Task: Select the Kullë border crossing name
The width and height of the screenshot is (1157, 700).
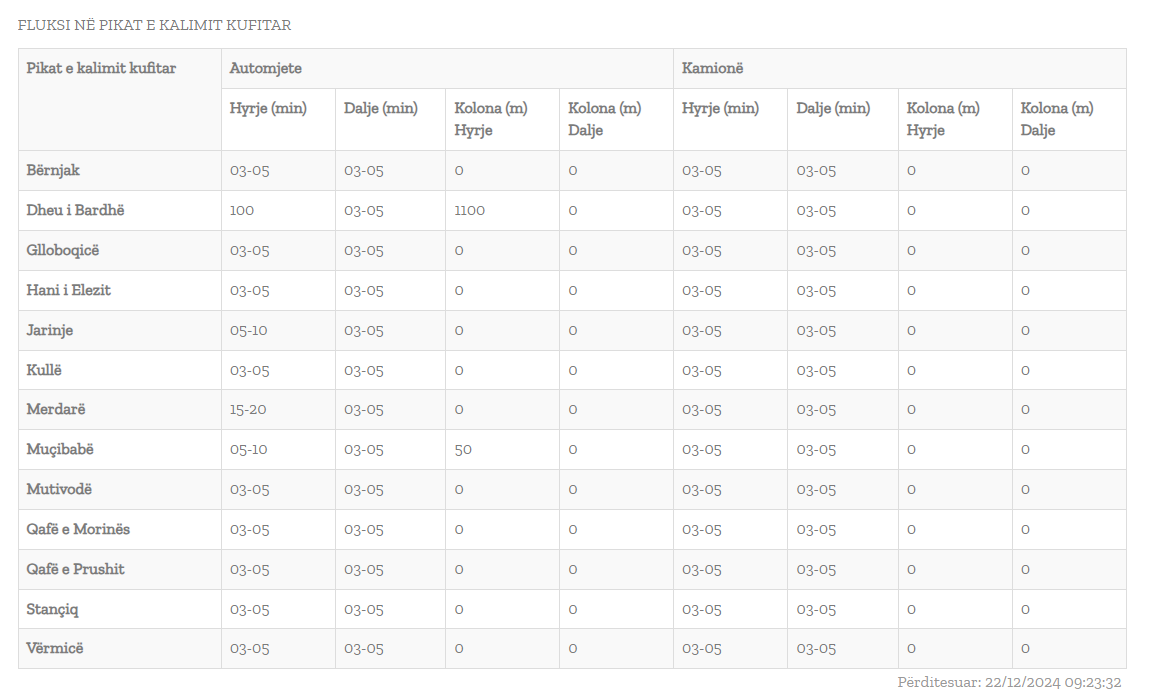Action: pyautogui.click(x=44, y=370)
